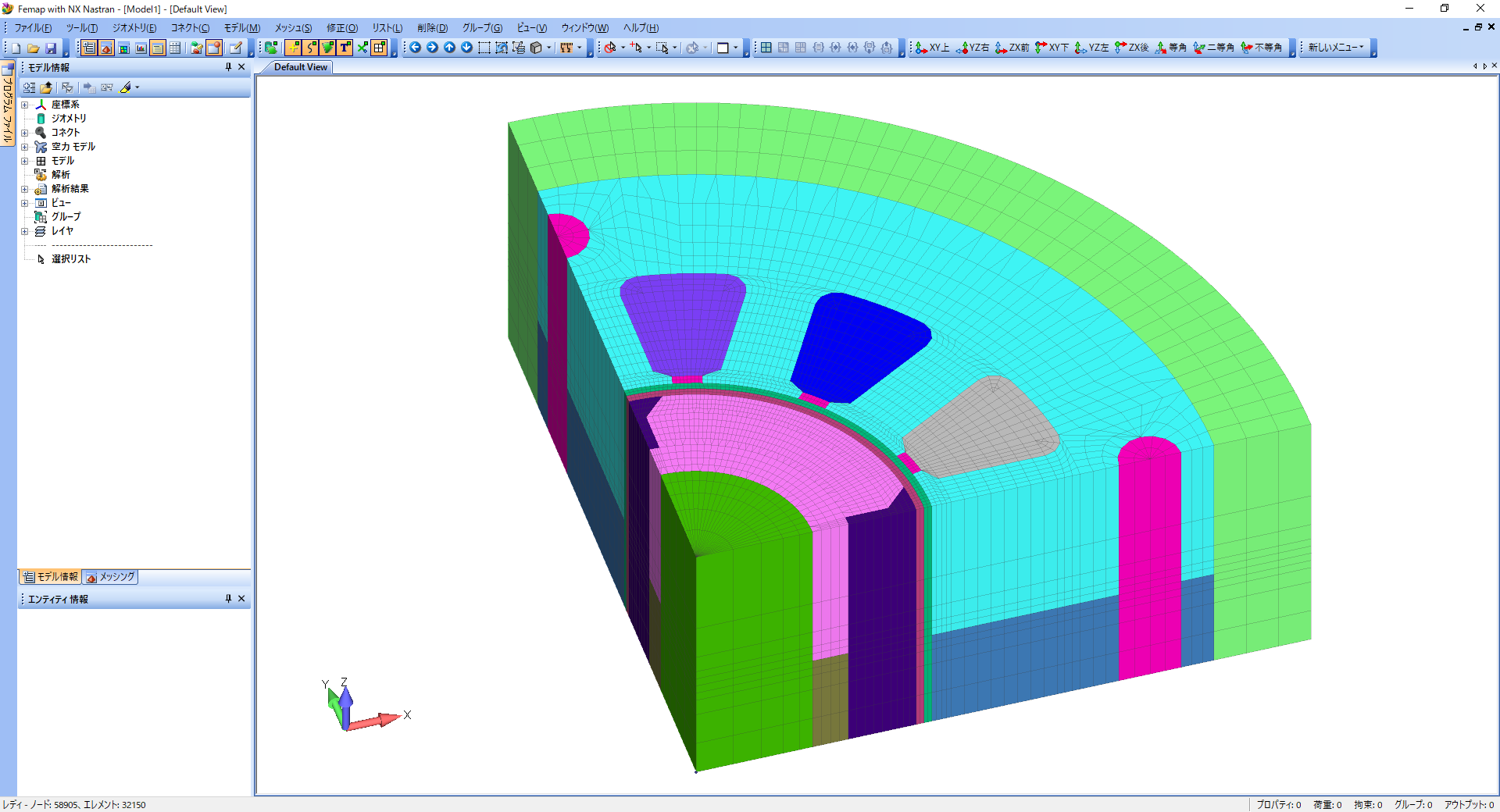
Task: Click the text T entity display icon
Action: click(x=345, y=48)
